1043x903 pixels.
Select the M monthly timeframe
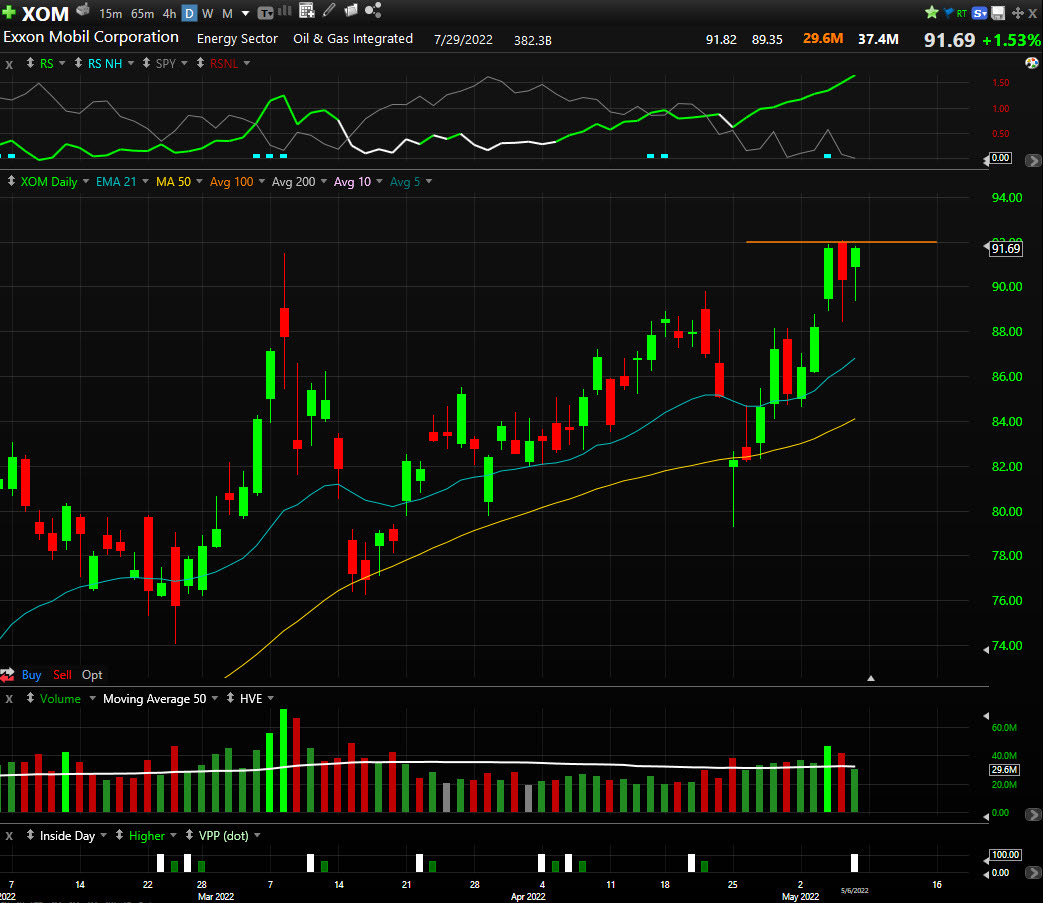pos(227,13)
